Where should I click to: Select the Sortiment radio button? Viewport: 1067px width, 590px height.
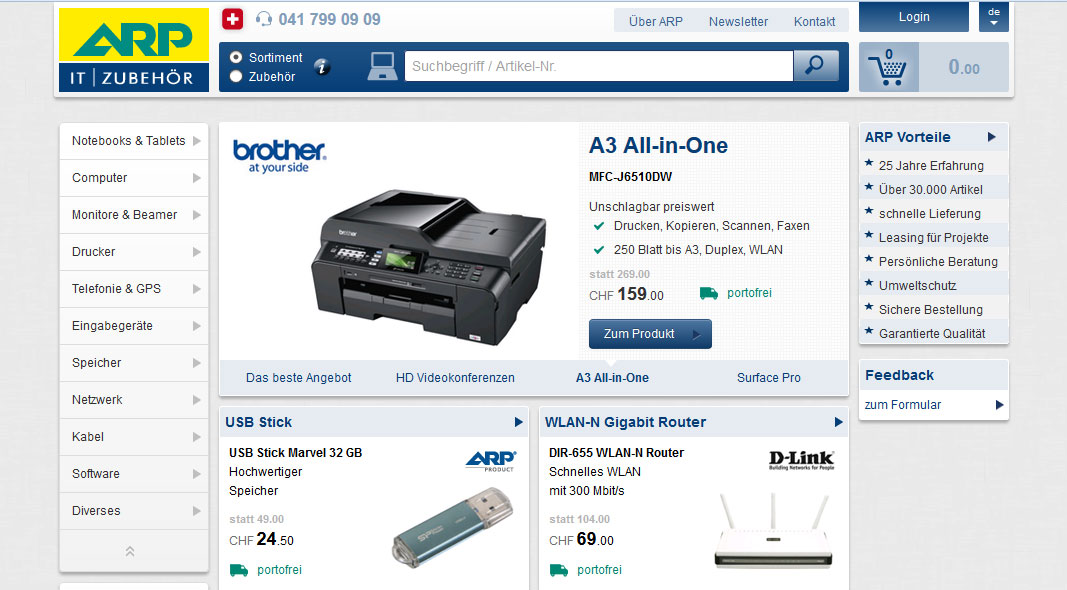236,57
